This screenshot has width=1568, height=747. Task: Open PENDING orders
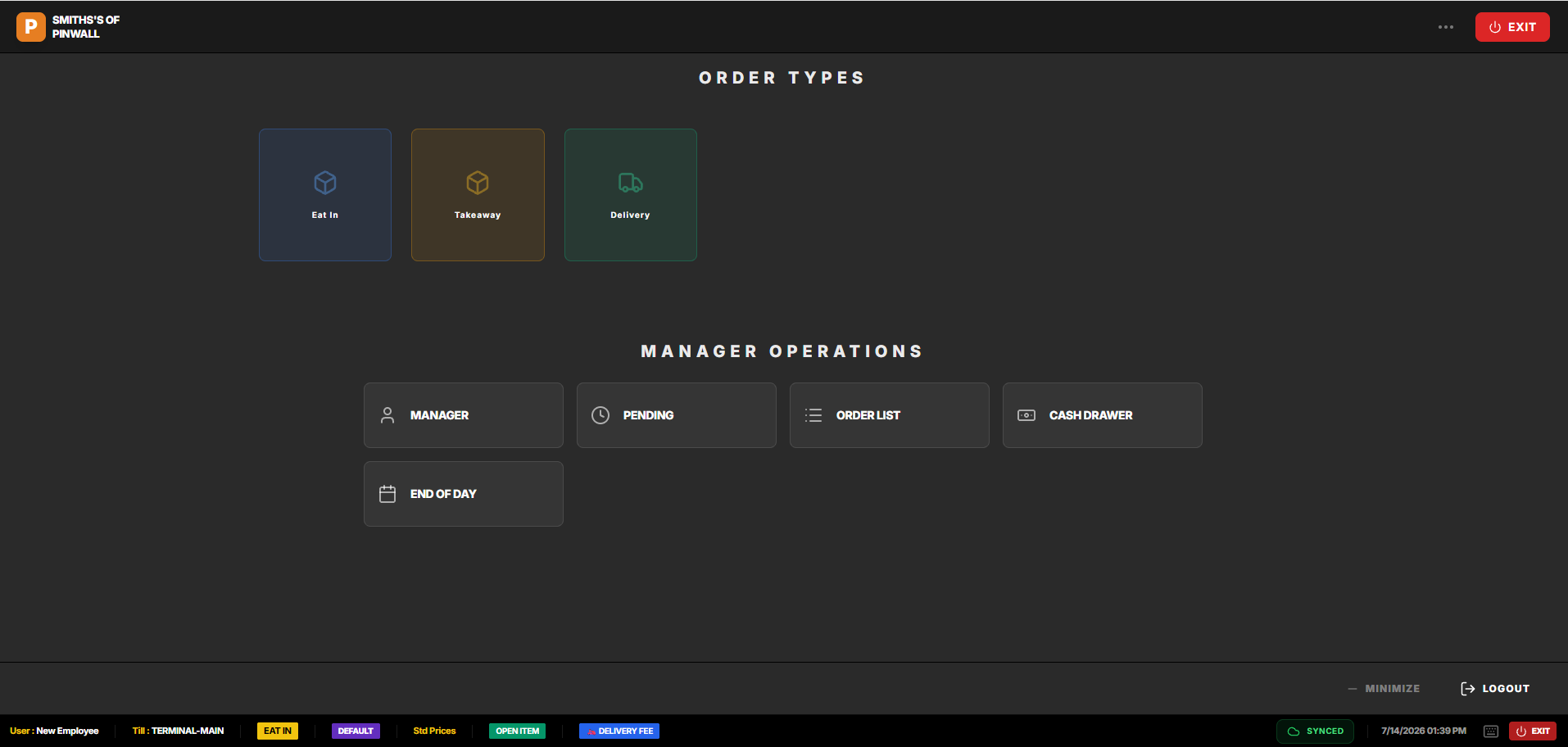pyautogui.click(x=677, y=415)
